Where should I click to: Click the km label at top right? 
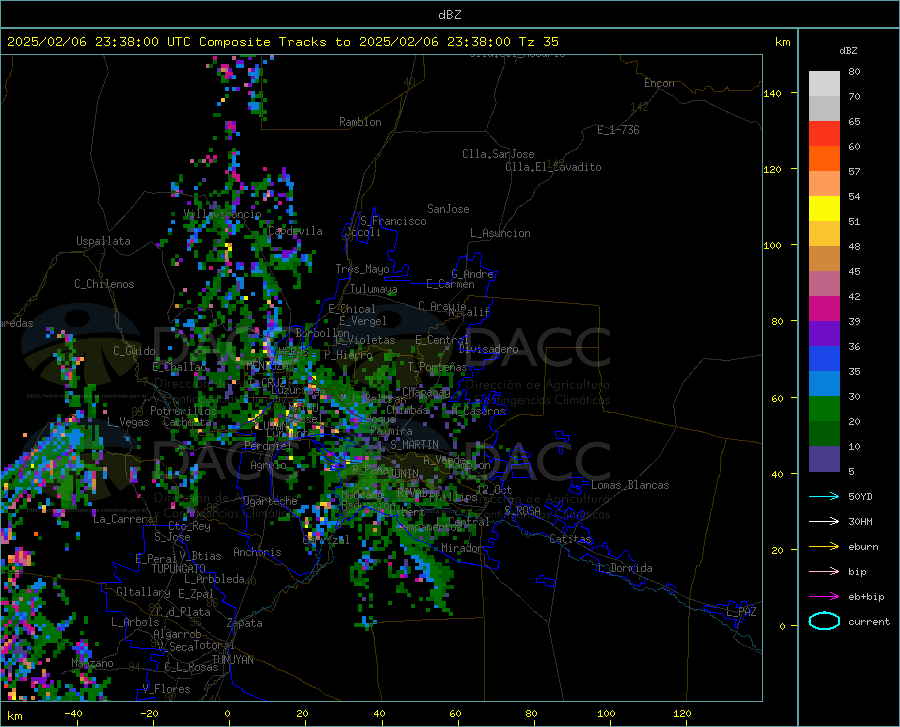[x=782, y=42]
